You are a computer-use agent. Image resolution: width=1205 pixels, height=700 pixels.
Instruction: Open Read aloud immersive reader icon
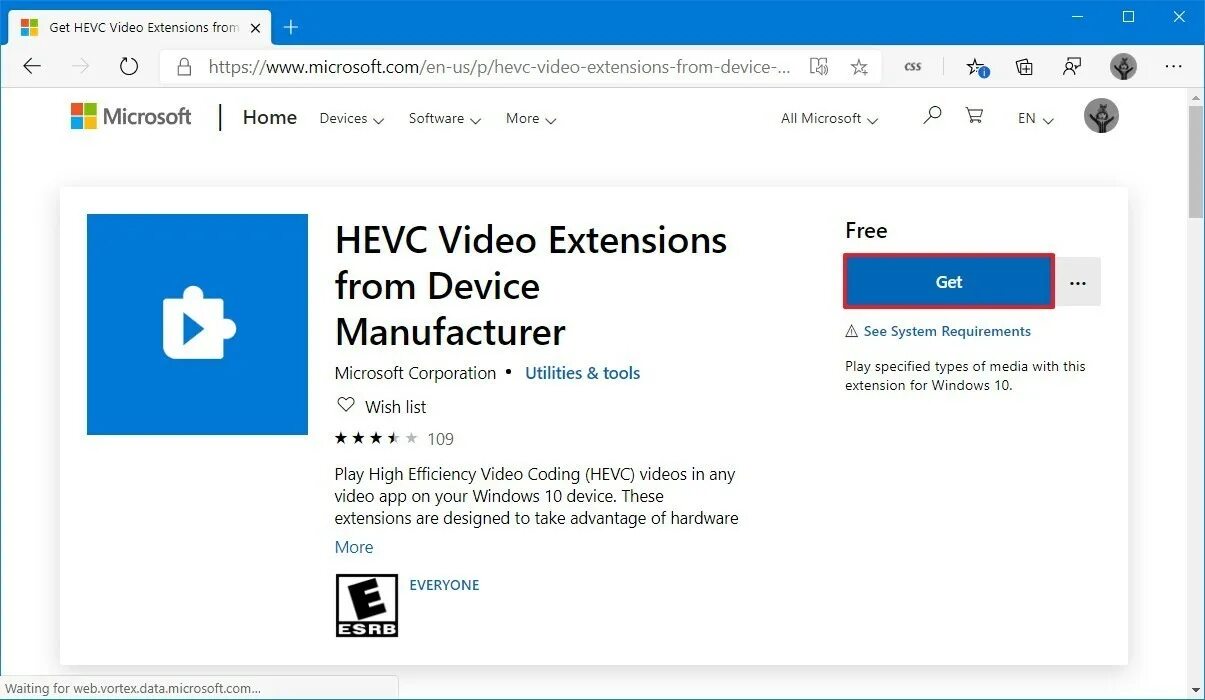coord(819,67)
